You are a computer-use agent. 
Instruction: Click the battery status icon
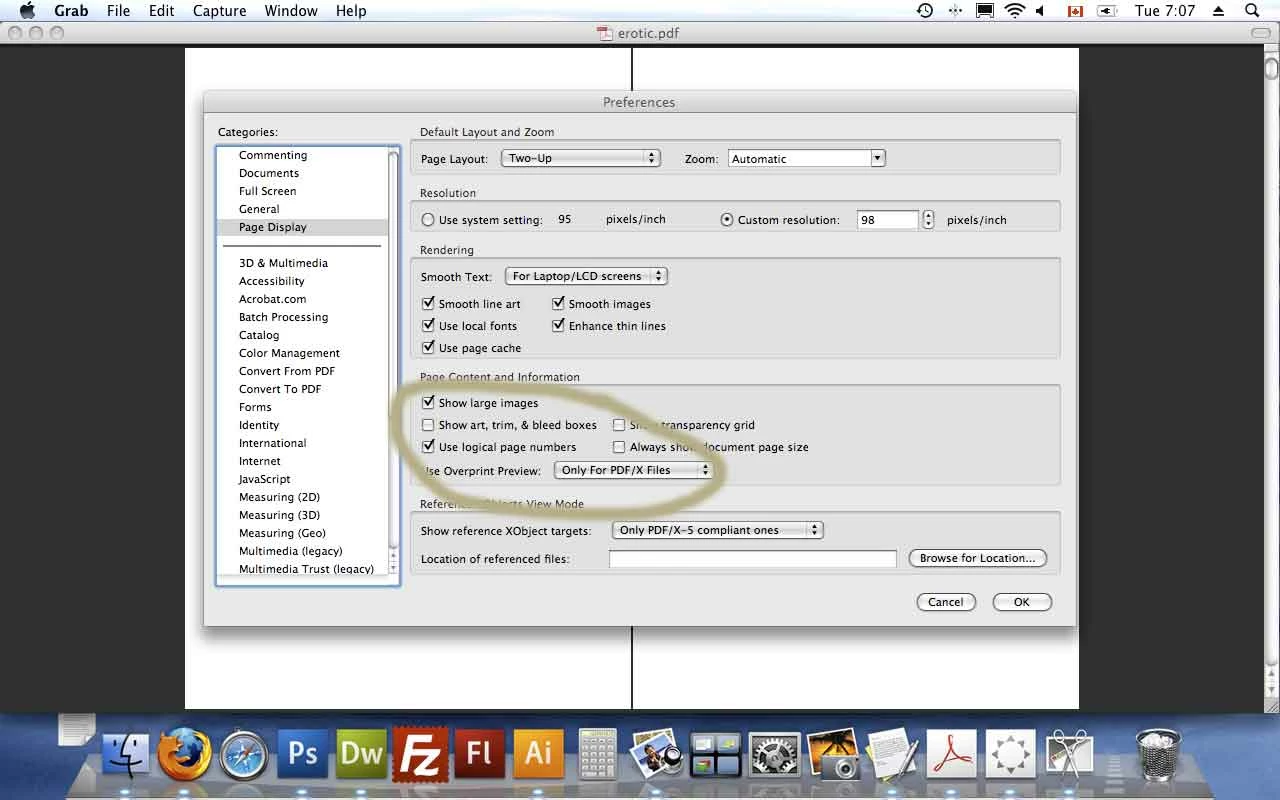(1106, 11)
